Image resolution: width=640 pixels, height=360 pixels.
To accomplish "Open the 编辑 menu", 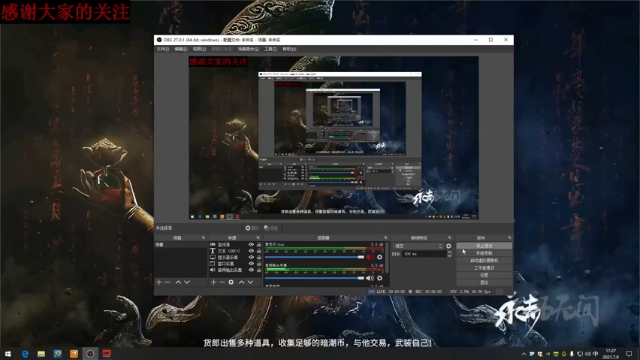I will [x=181, y=49].
